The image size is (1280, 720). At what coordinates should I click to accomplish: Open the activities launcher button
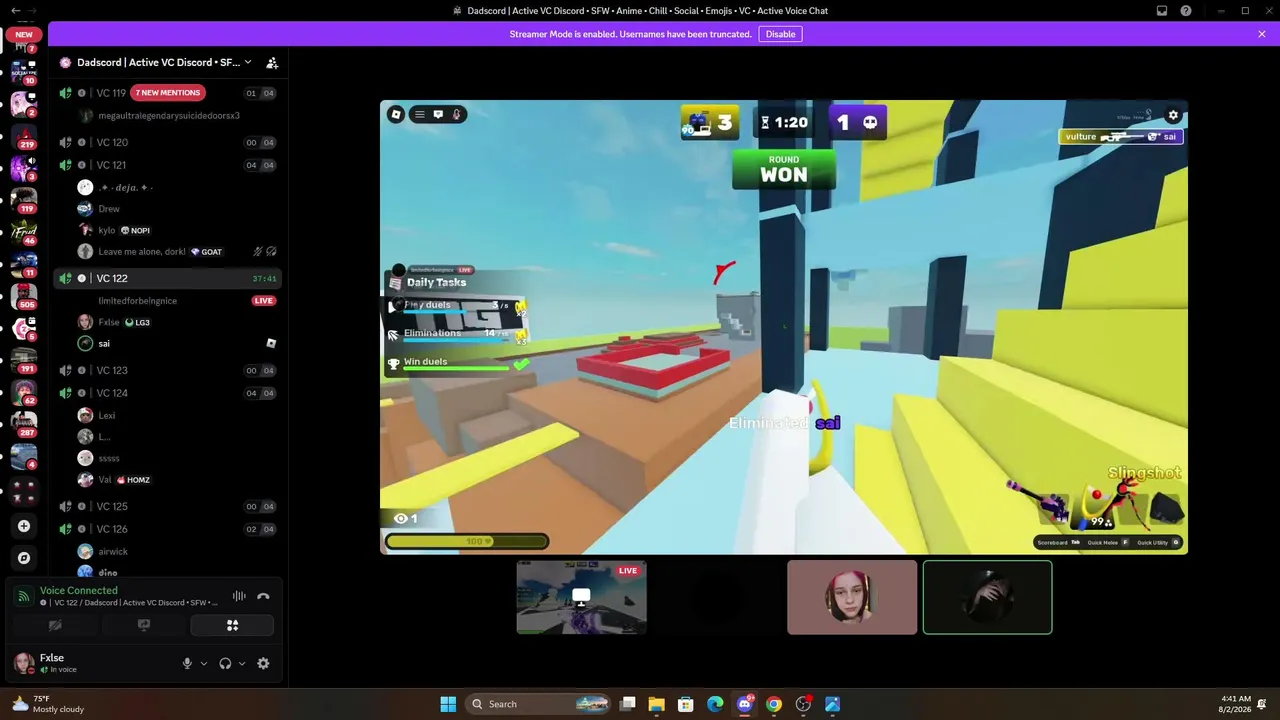[x=232, y=626]
